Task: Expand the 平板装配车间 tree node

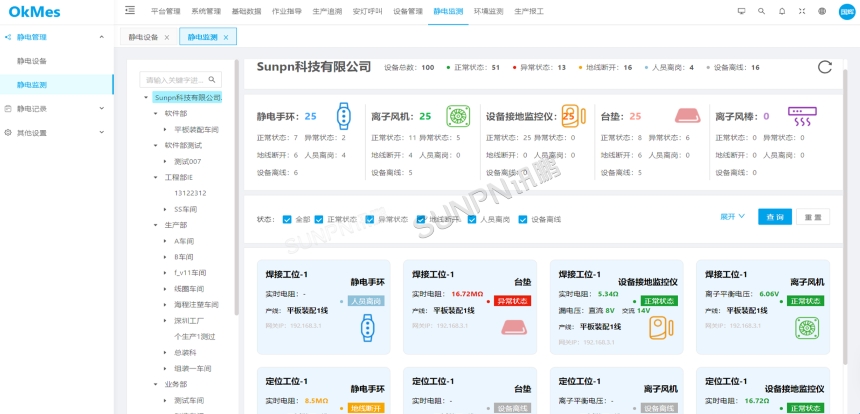Action: coord(165,129)
